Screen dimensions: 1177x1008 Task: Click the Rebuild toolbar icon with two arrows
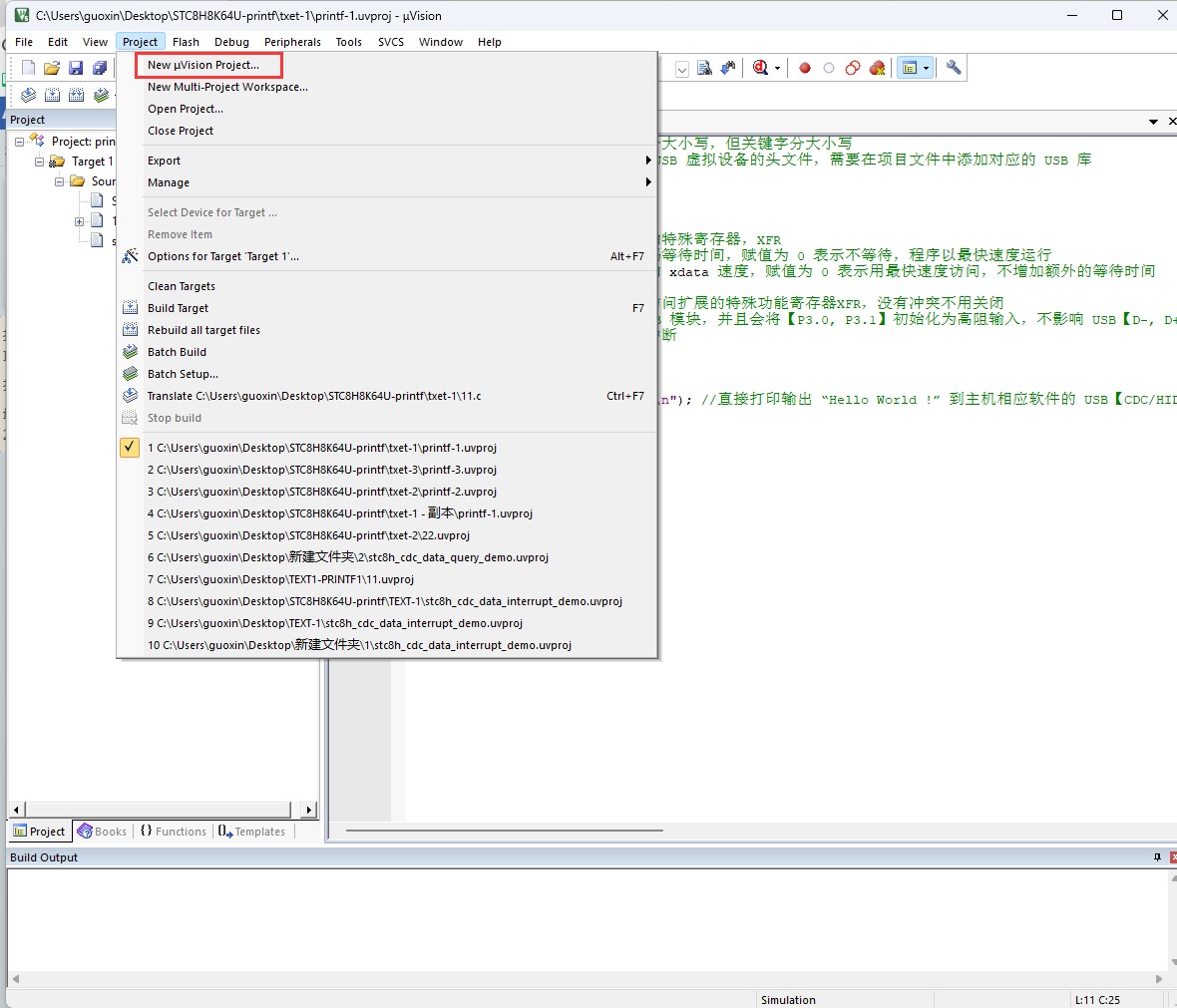(77, 95)
